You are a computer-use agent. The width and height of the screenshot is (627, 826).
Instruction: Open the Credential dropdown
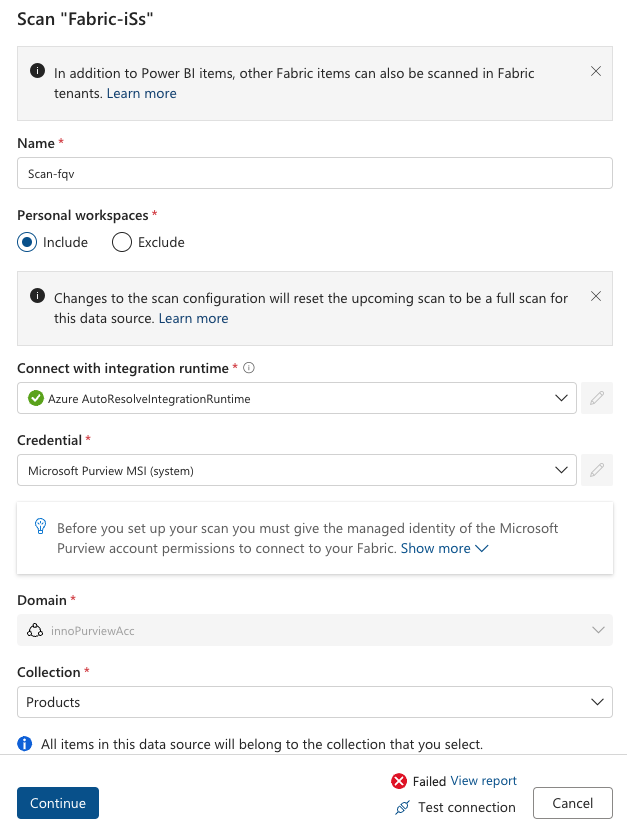(297, 470)
